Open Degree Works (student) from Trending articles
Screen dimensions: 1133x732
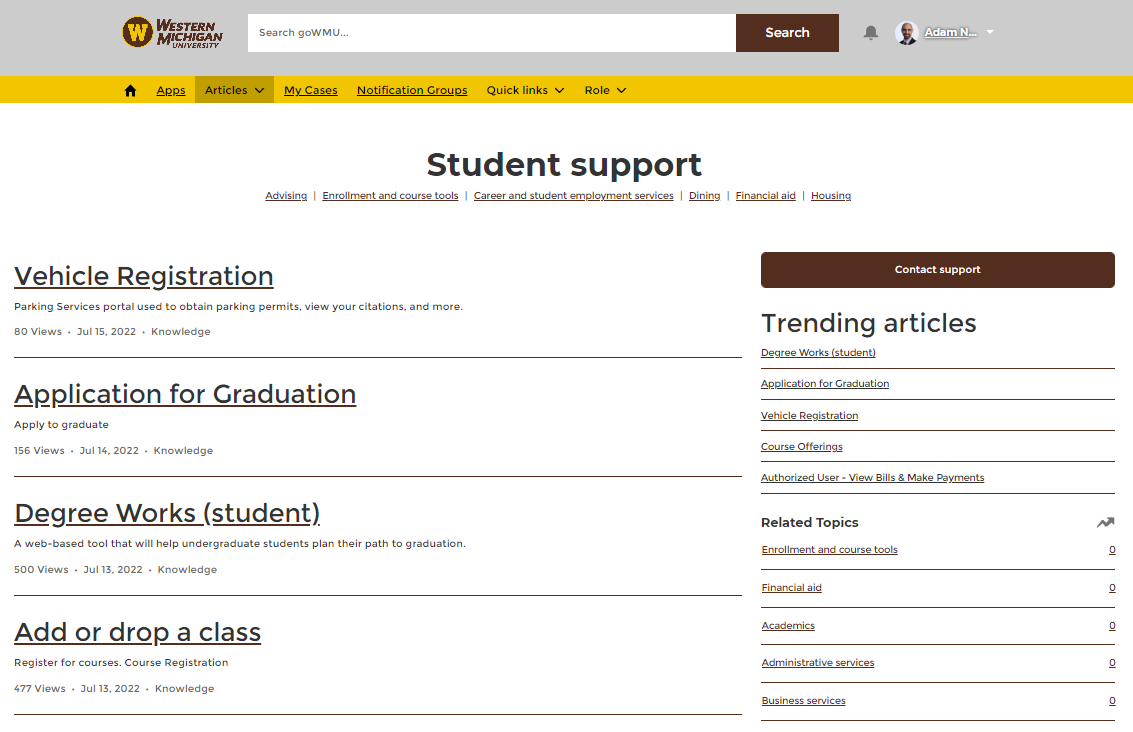818,352
